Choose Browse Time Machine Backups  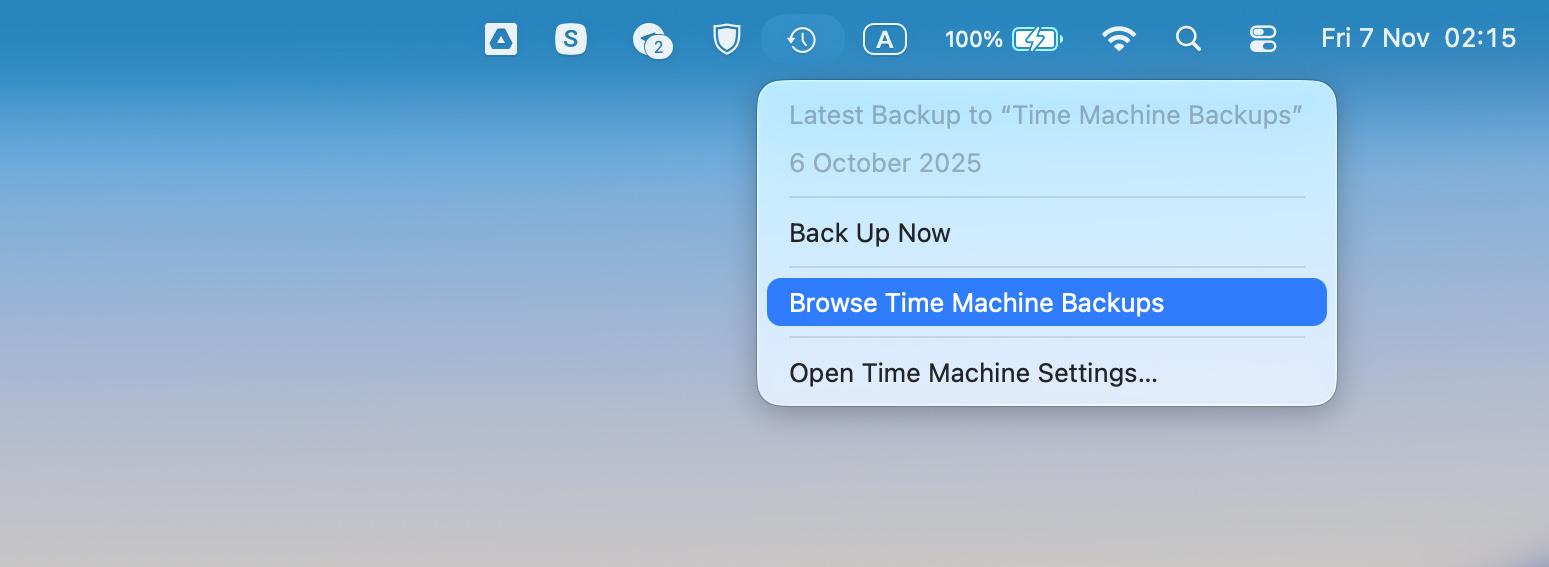click(1047, 302)
